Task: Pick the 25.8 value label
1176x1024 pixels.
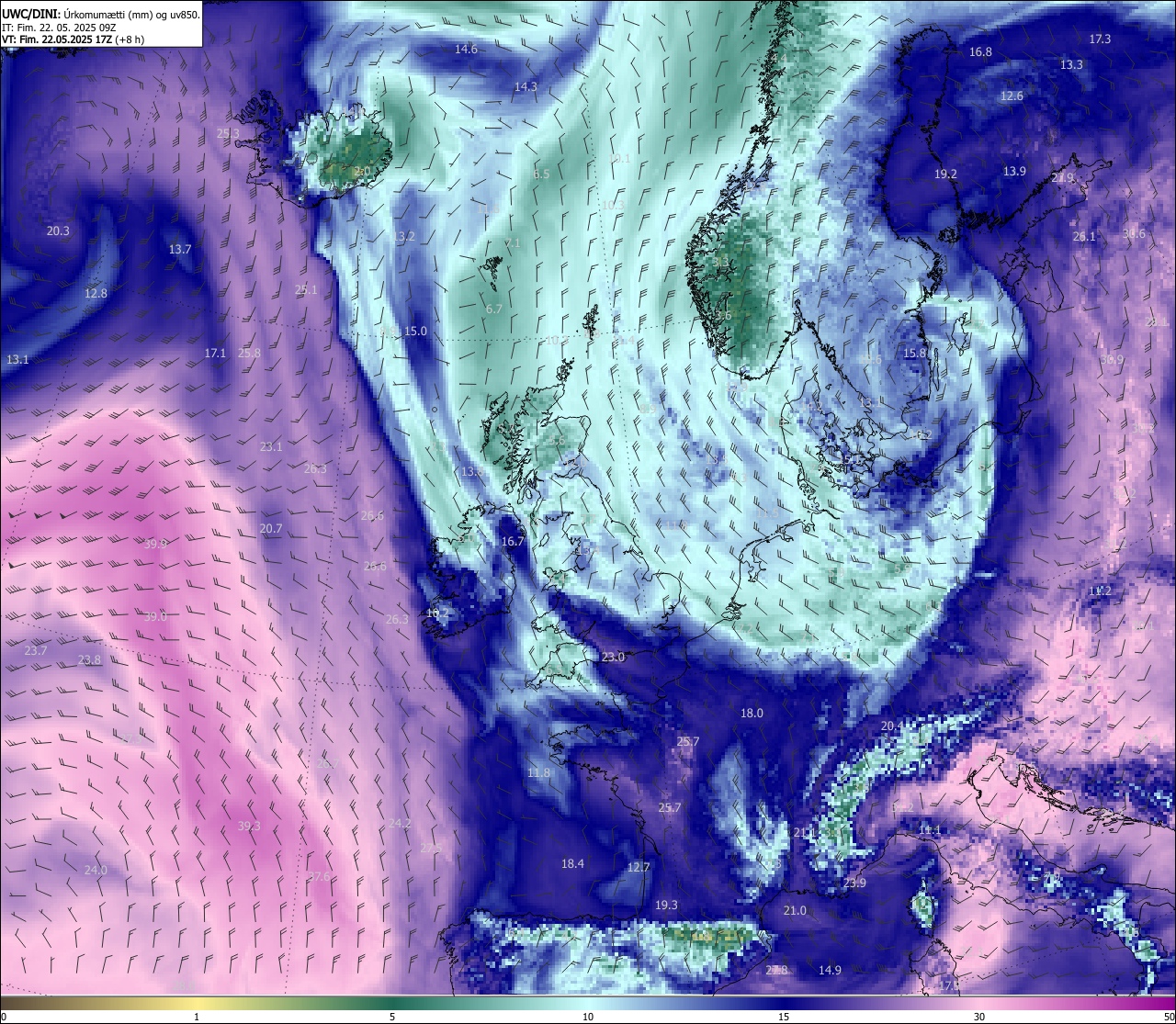Action: click(x=249, y=353)
